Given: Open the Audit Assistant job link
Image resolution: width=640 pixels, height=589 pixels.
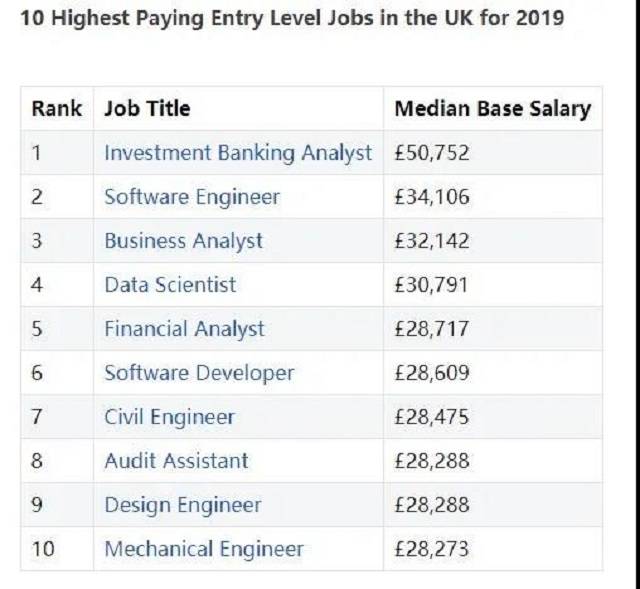Looking at the screenshot, I should (x=176, y=461).
